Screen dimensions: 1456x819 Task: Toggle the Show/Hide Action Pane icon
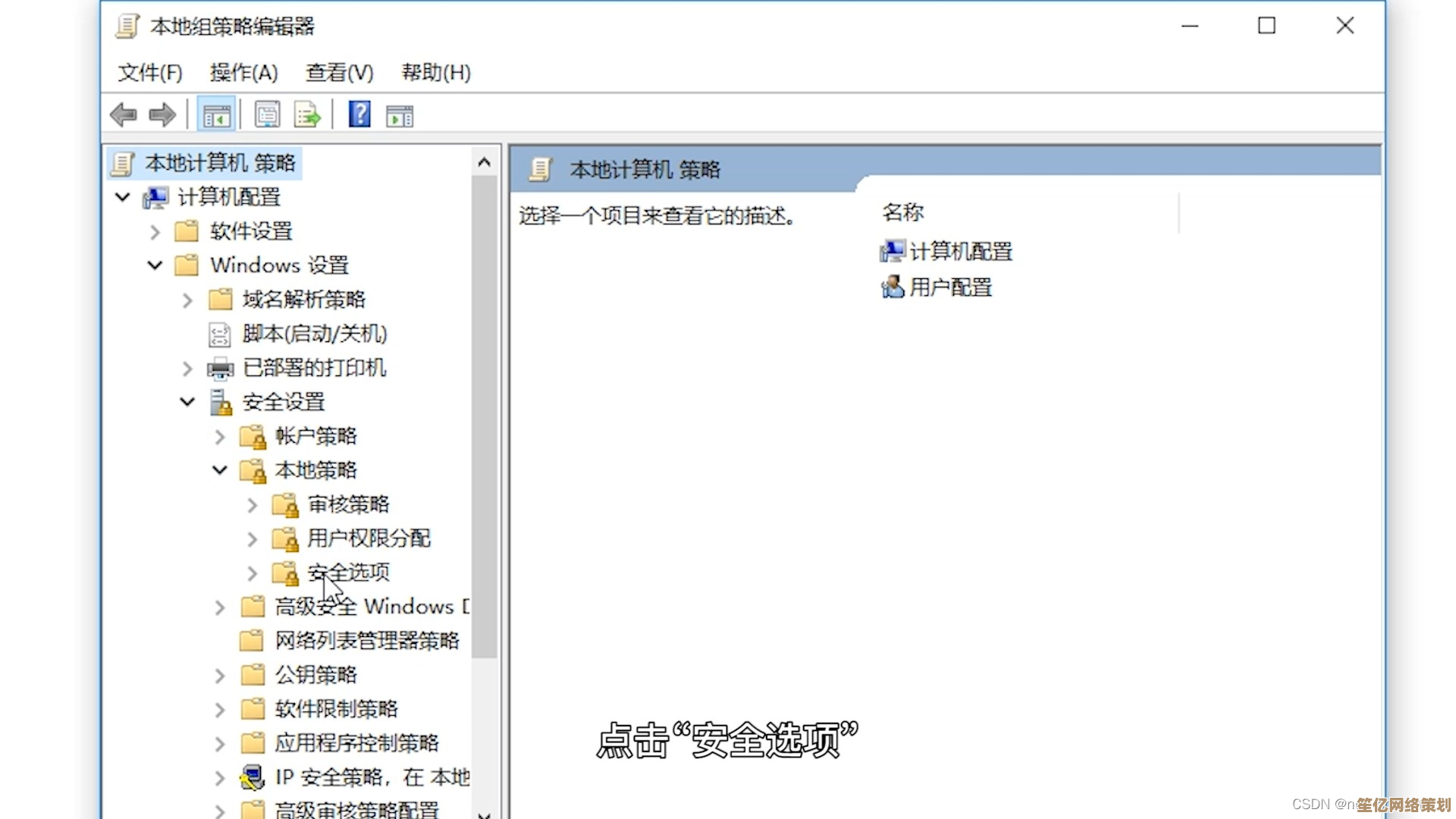tap(400, 116)
